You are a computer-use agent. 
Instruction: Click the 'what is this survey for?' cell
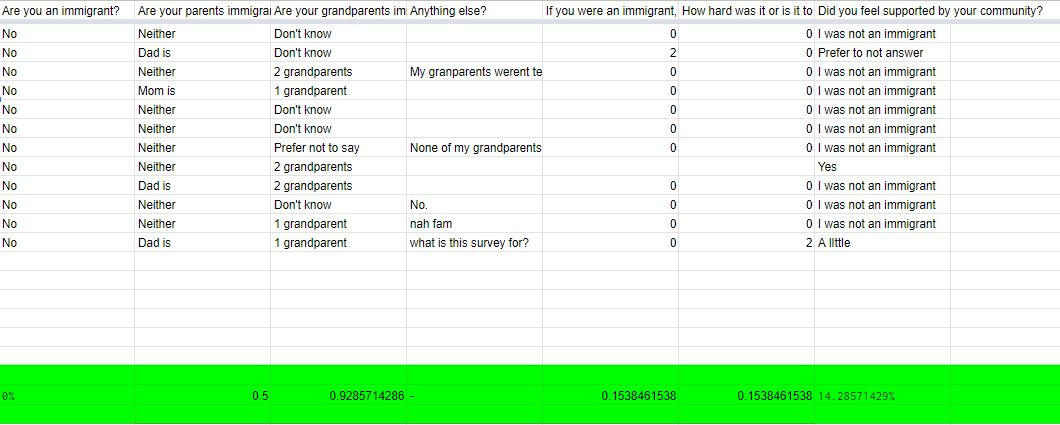pyautogui.click(x=474, y=243)
